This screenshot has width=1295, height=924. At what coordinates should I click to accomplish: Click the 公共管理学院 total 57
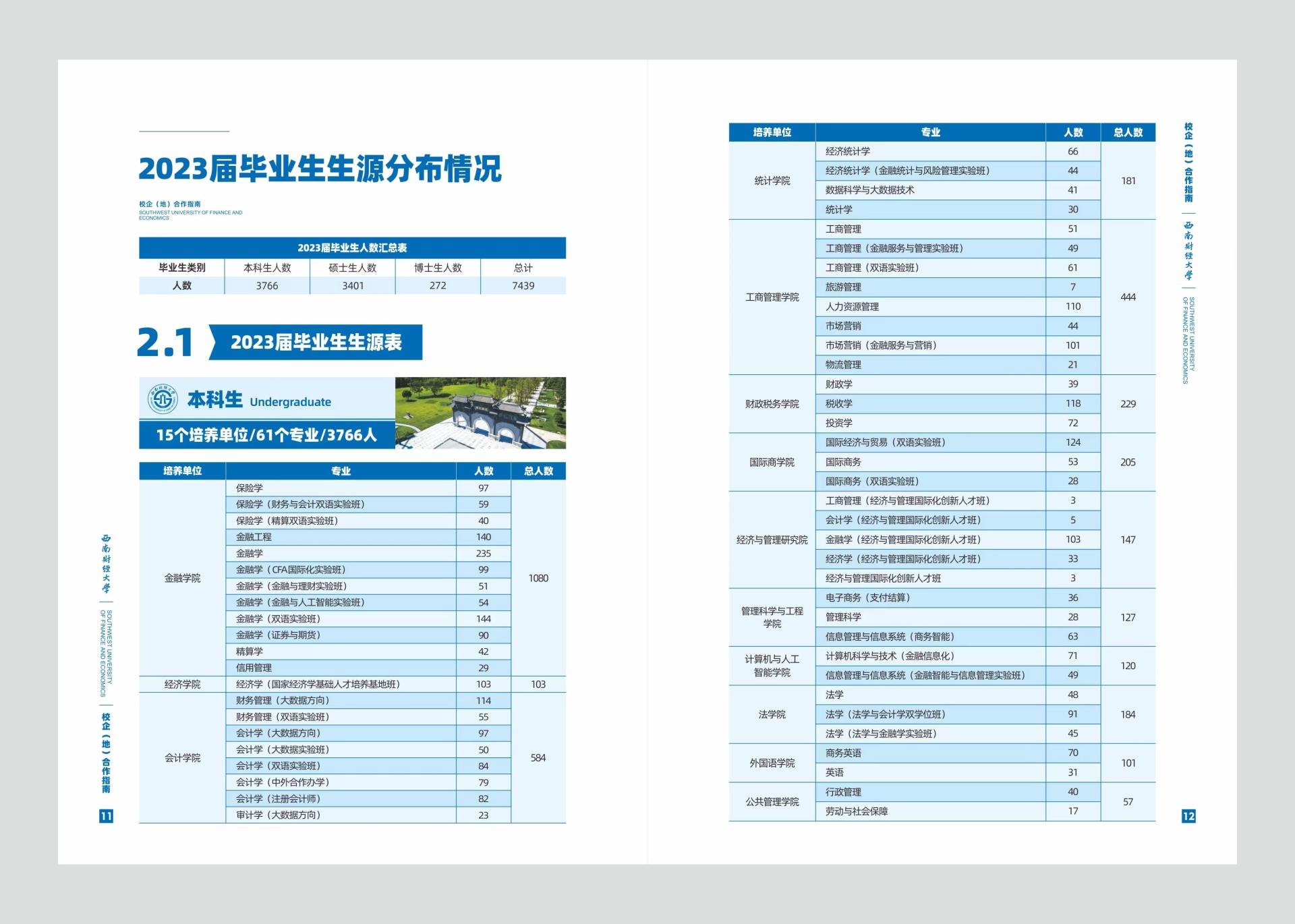(1128, 802)
